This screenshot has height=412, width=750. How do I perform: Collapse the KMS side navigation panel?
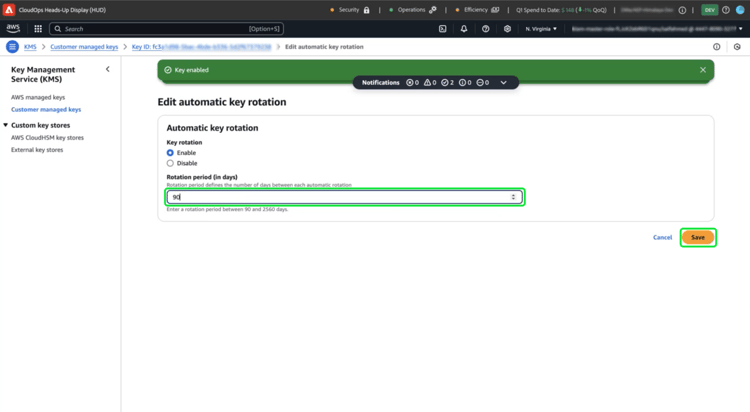point(108,69)
